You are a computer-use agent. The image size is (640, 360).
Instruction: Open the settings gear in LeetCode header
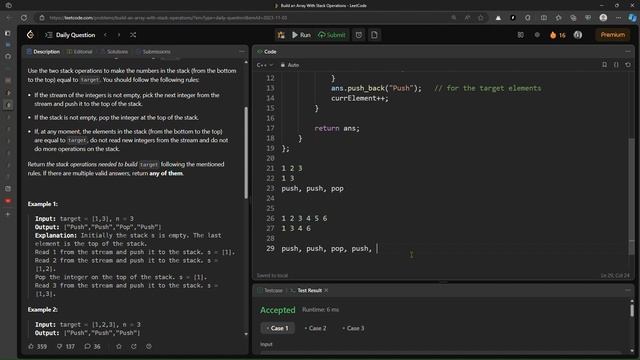coord(537,35)
